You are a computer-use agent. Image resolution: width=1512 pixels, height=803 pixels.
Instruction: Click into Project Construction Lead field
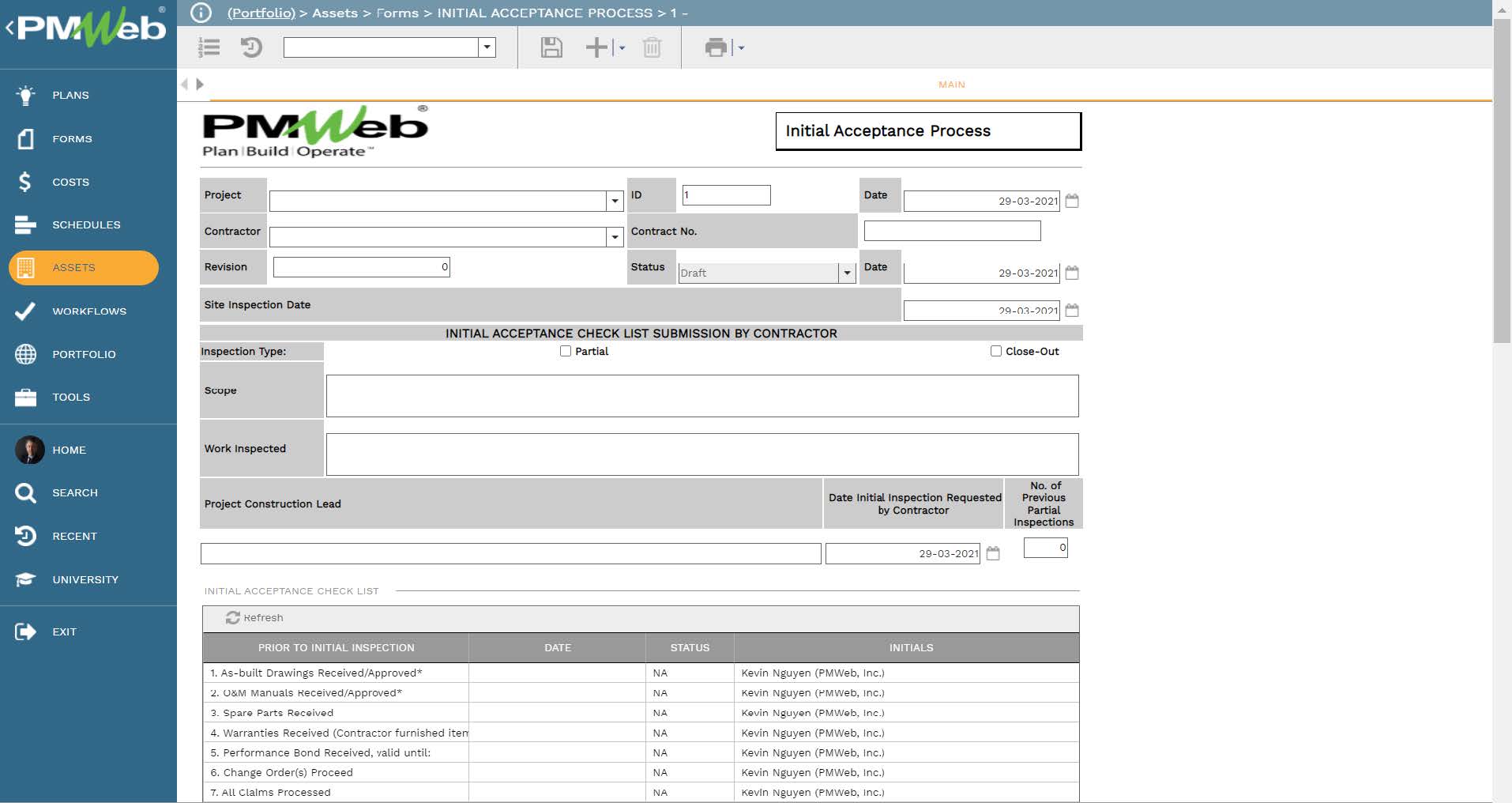[x=510, y=553]
